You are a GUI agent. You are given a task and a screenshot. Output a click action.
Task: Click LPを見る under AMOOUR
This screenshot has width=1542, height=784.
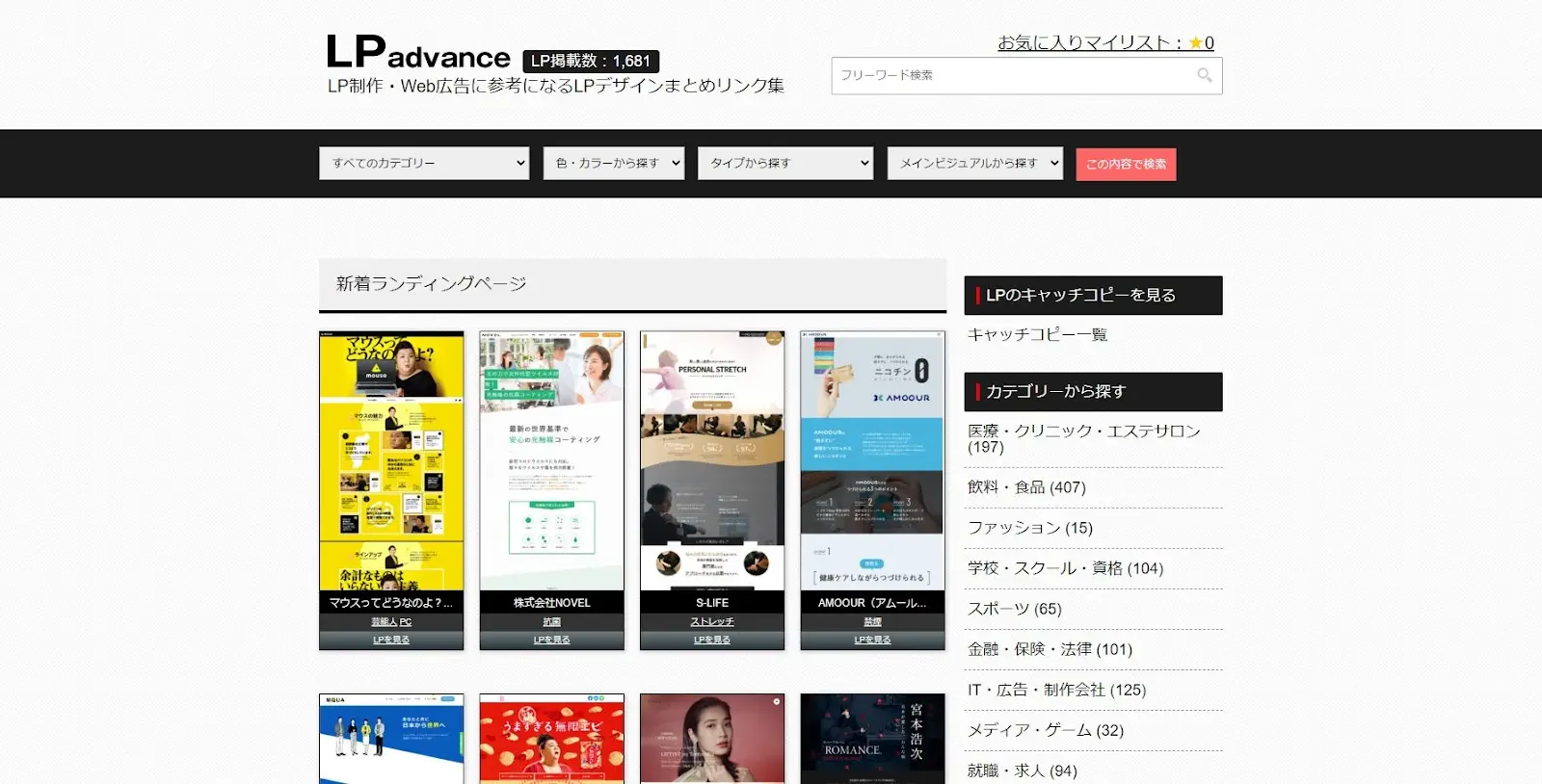[872, 640]
